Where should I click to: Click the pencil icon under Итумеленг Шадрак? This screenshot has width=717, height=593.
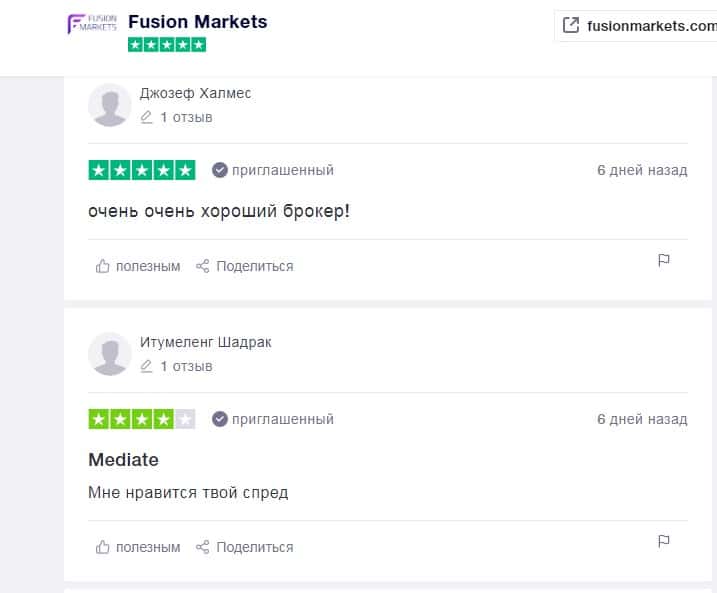[147, 366]
